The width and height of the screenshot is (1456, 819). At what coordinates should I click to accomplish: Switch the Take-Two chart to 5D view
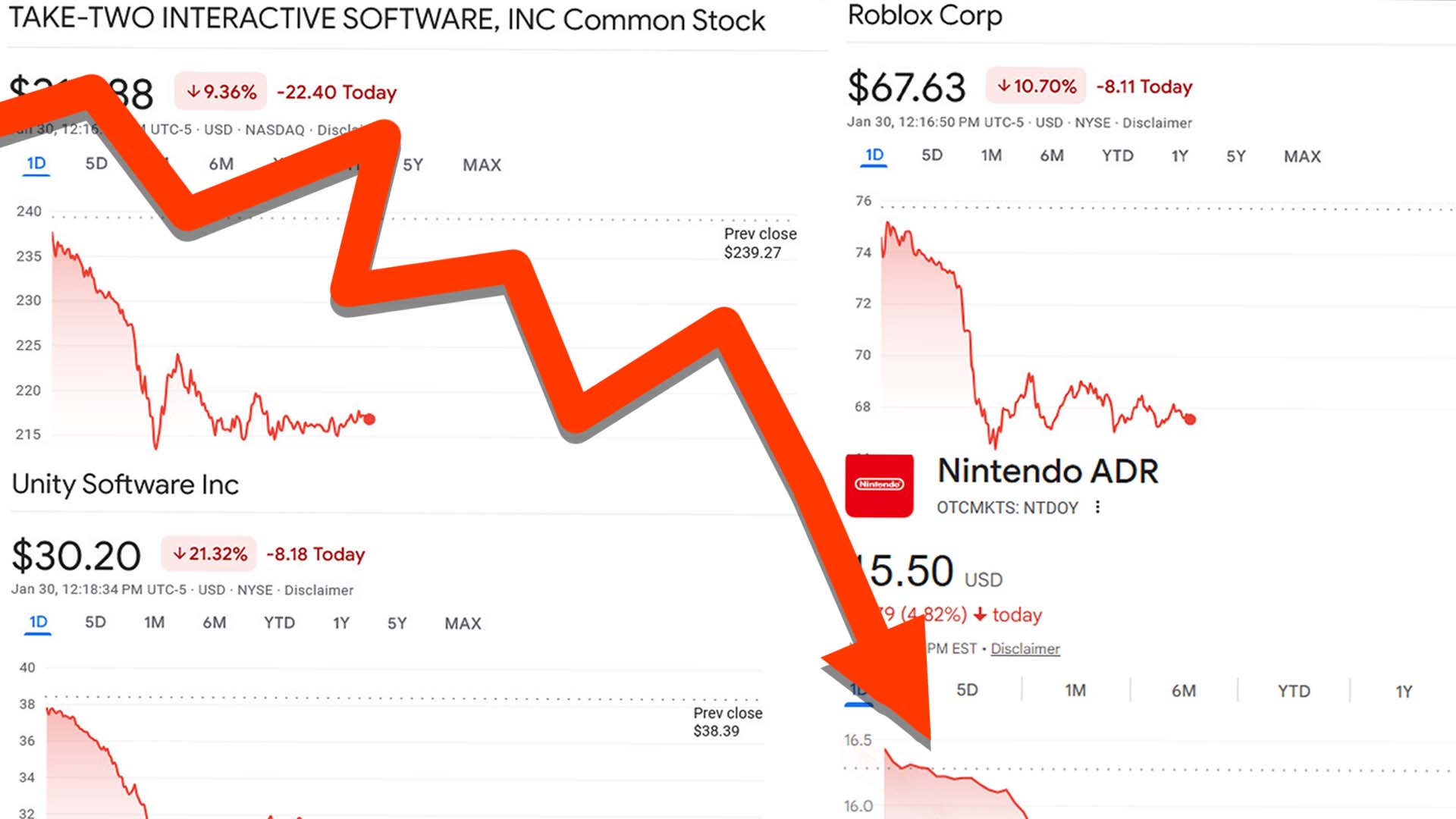(x=96, y=164)
